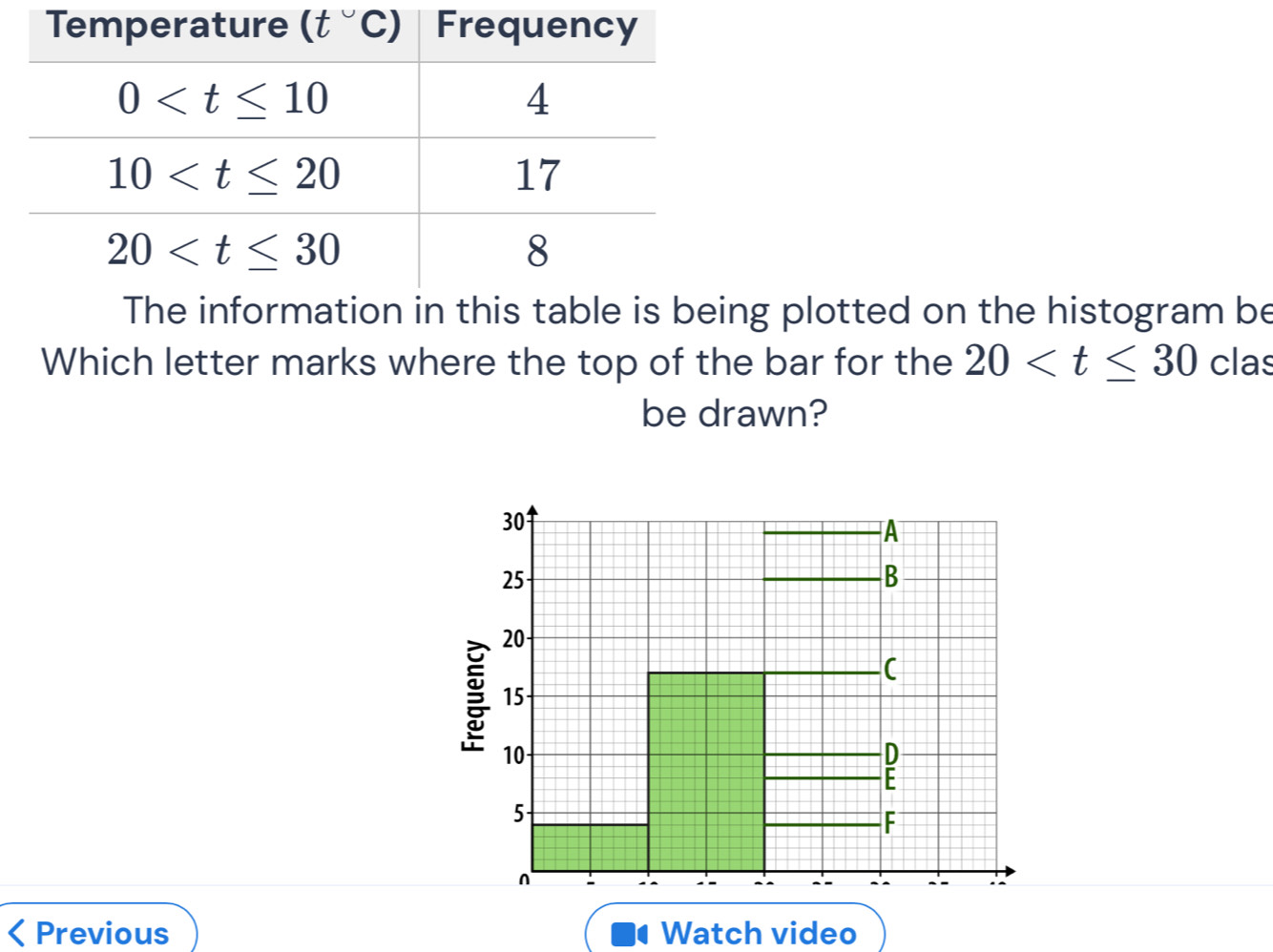Screen dimensions: 1273x952
Task: Select letter A on the histogram
Action: [890, 531]
